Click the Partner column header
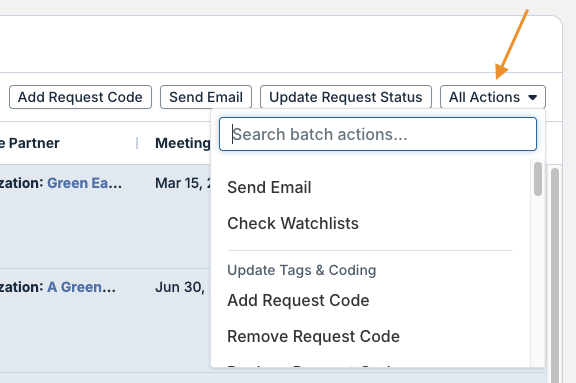The height and width of the screenshot is (383, 576). point(29,143)
